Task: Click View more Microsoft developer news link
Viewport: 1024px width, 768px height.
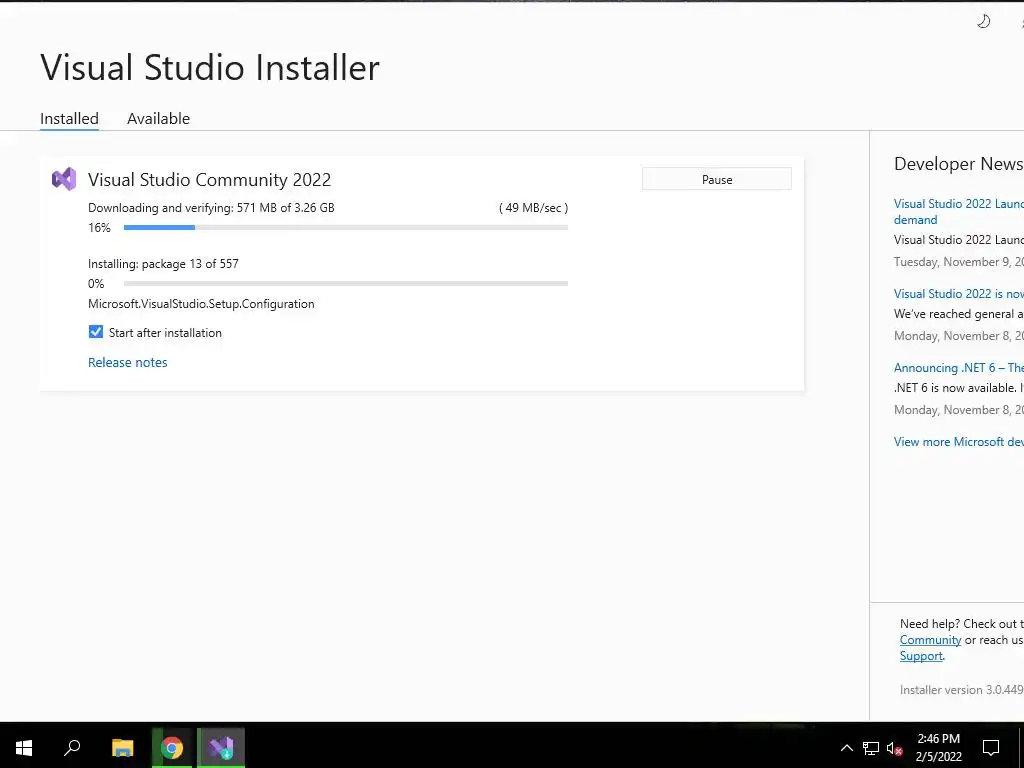Action: pyautogui.click(x=959, y=442)
